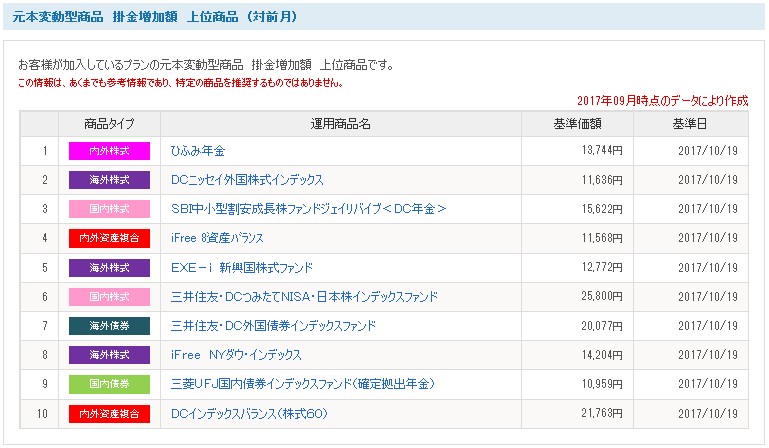Open DCインデックスバランス(株式60) link
Screen dimensions: 769x448
(x=249, y=413)
